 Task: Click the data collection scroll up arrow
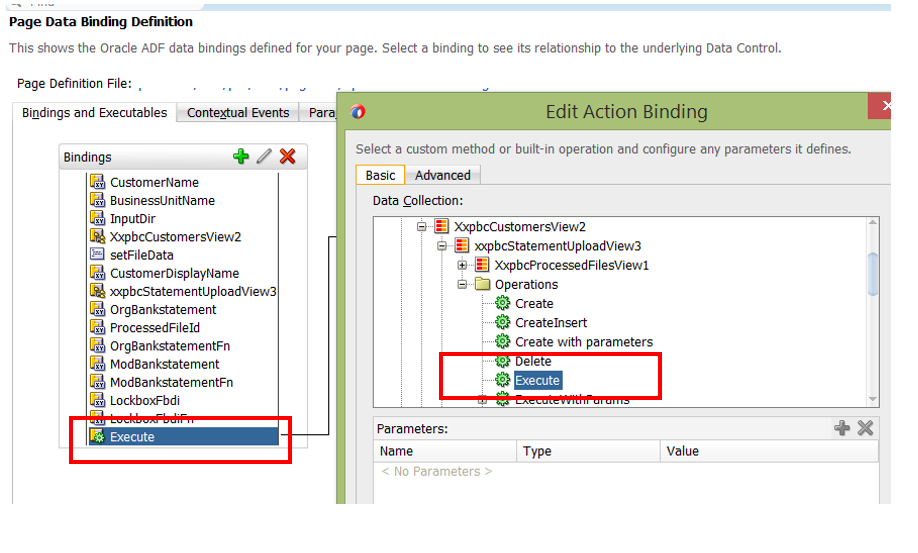tap(873, 223)
